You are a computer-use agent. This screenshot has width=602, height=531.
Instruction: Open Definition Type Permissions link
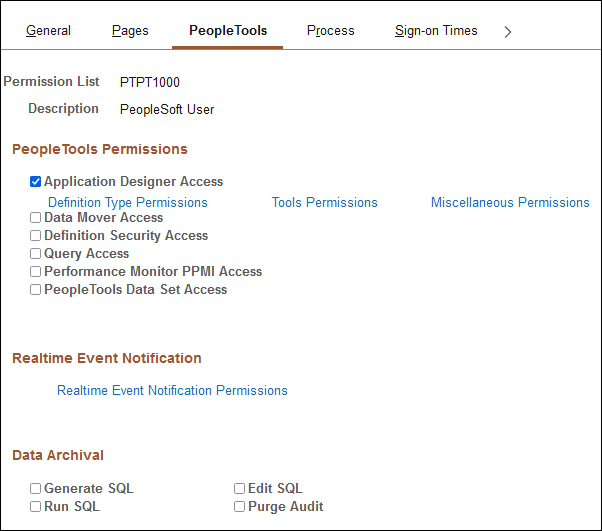[128, 203]
